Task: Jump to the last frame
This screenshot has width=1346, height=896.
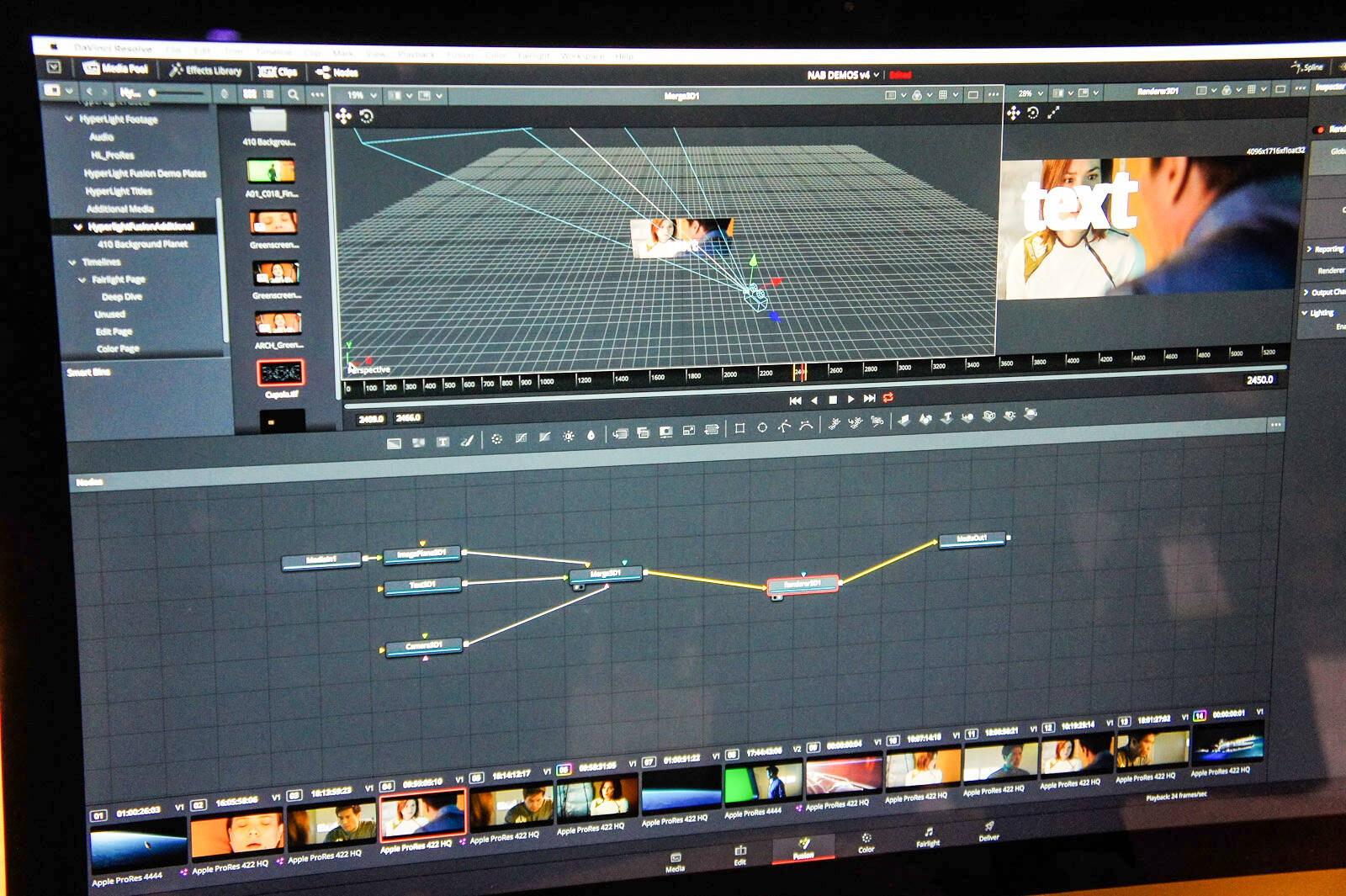Action: [x=869, y=398]
